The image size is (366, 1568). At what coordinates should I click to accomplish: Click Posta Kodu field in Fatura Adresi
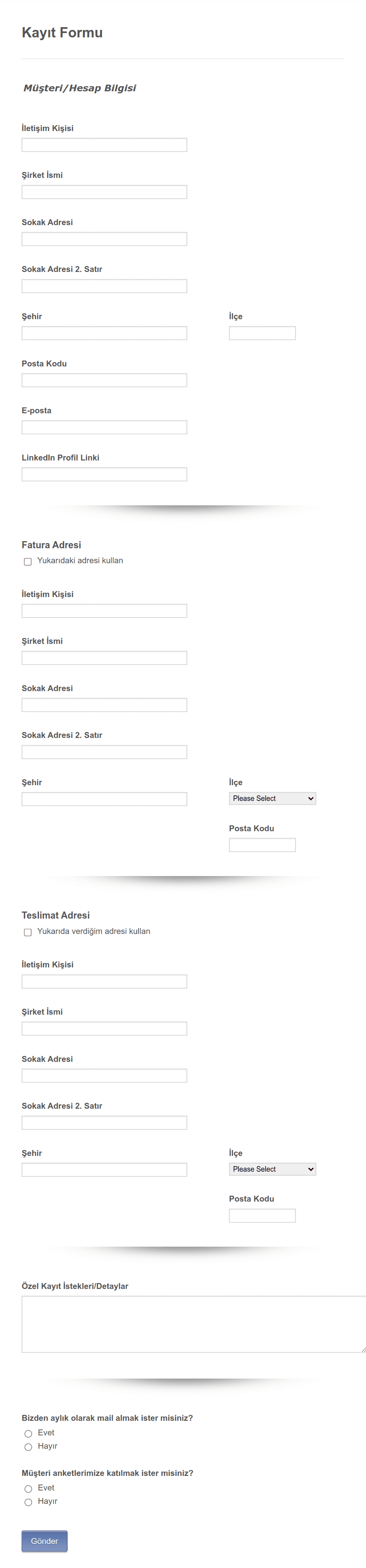(262, 845)
